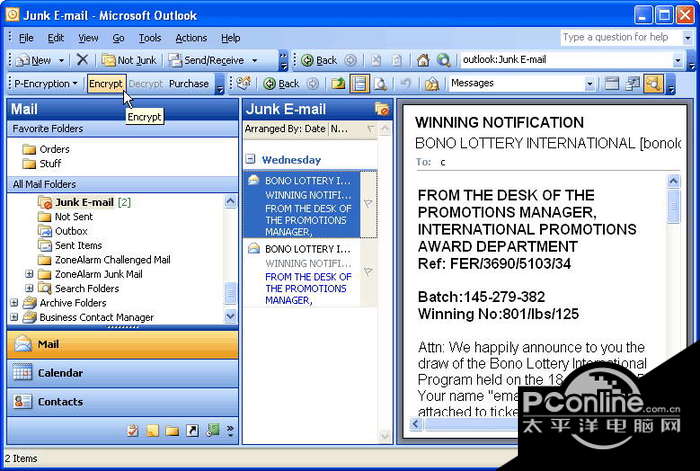Open the Messages current view dropdown
This screenshot has width=700, height=471.
(x=589, y=83)
